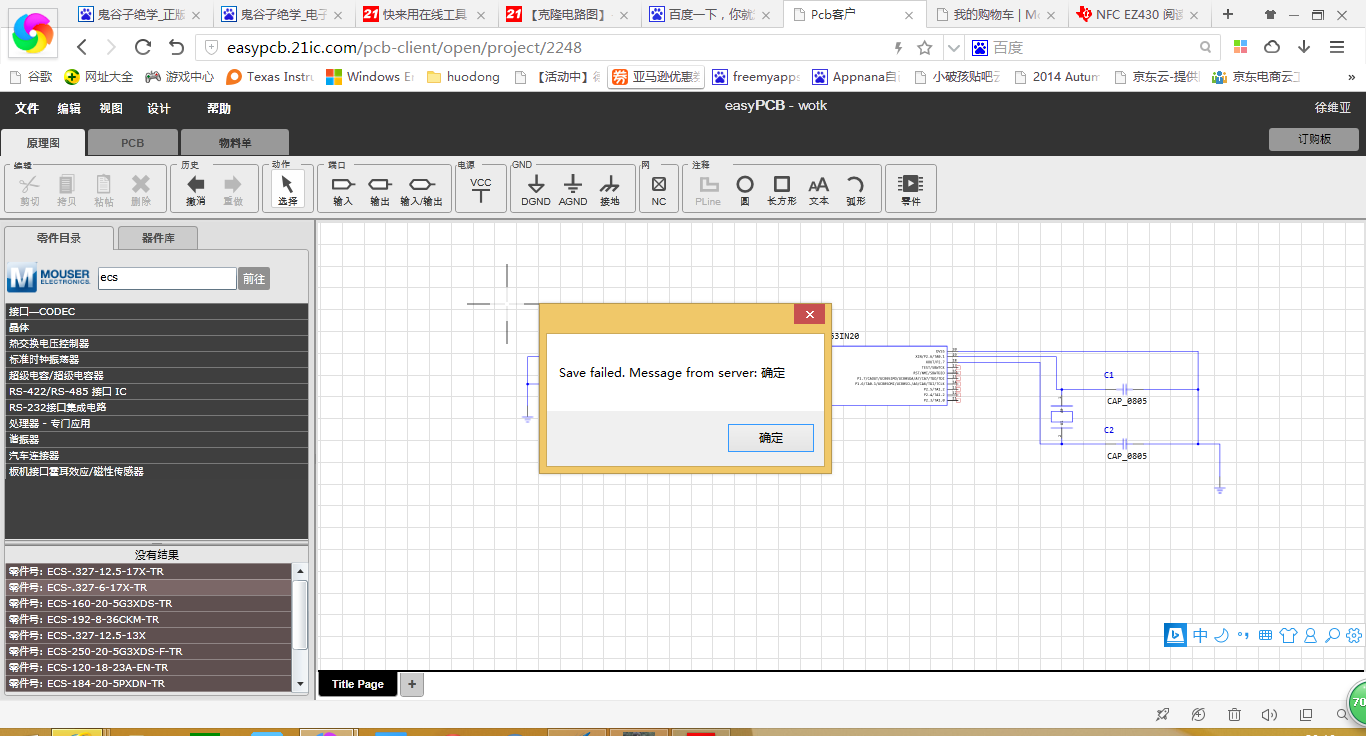Go back using browser back arrow

pyautogui.click(x=82, y=47)
